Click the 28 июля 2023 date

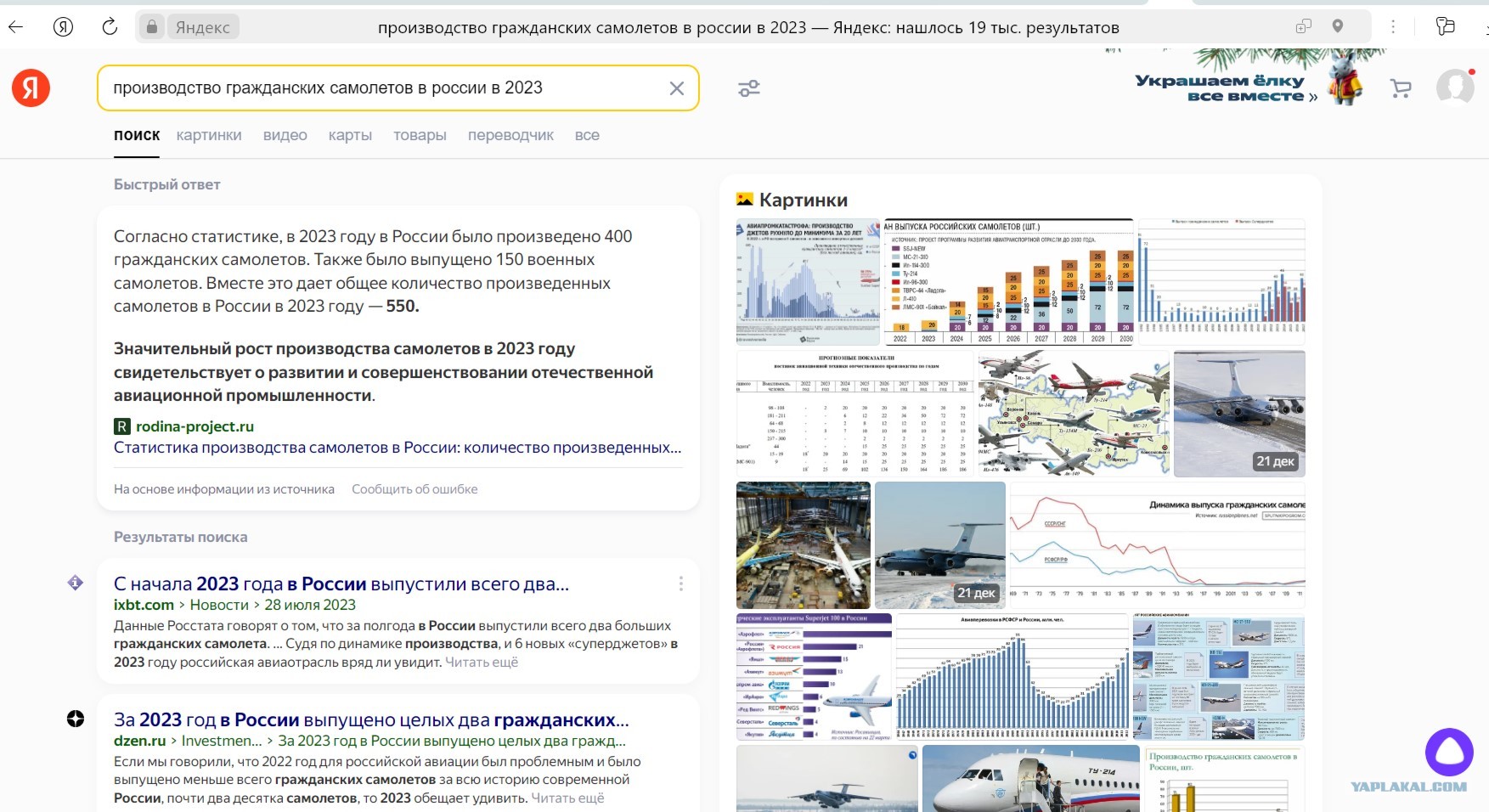310,605
